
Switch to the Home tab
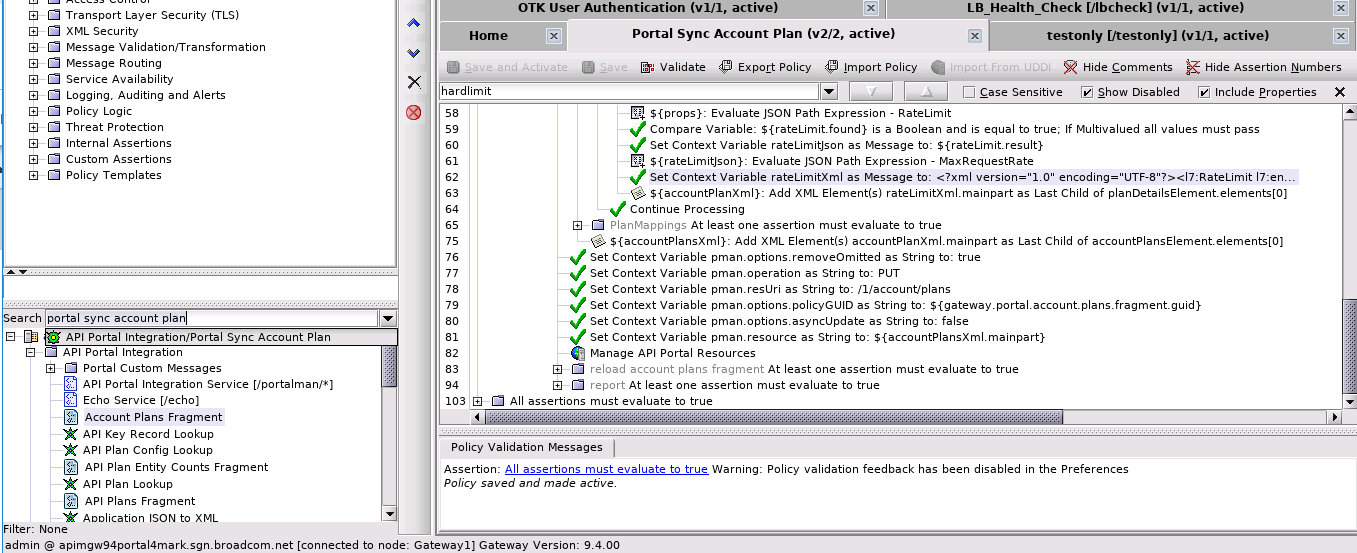tap(488, 36)
